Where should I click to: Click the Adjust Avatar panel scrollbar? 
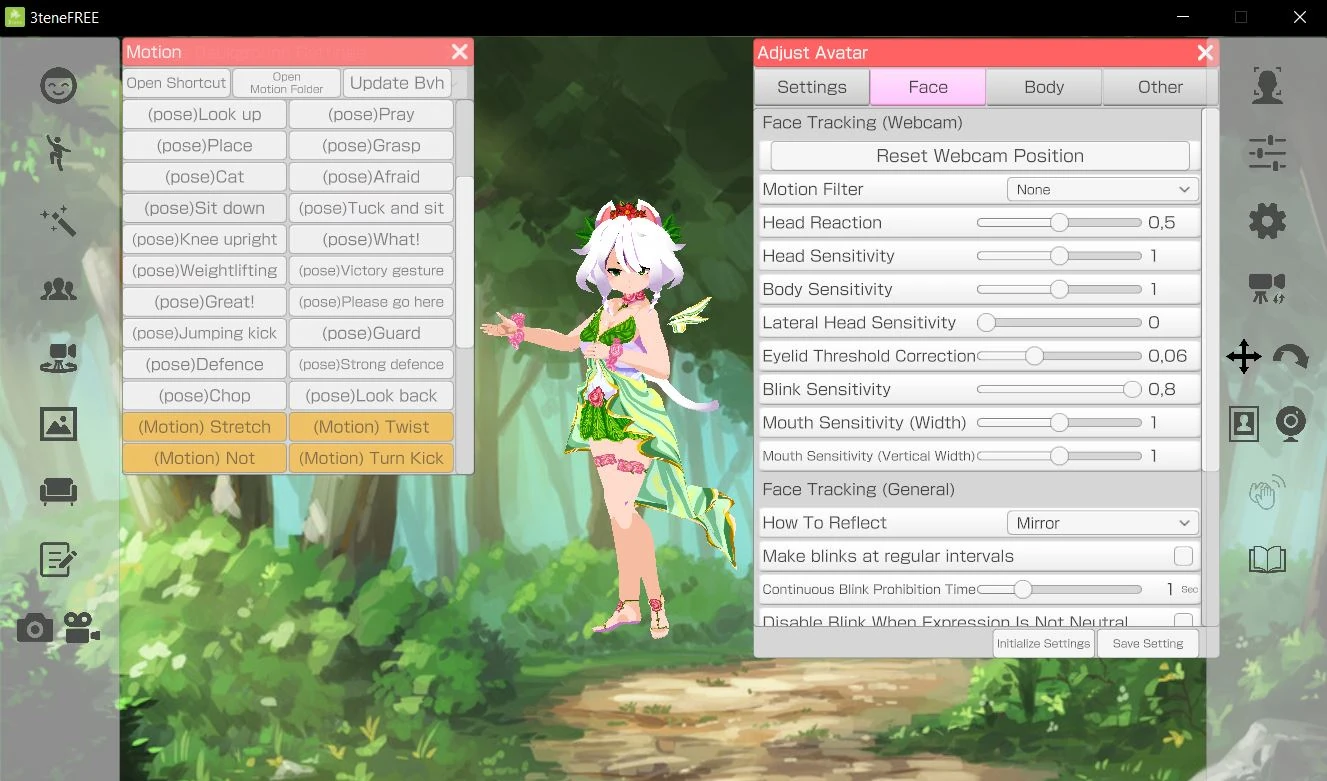pos(1210,289)
